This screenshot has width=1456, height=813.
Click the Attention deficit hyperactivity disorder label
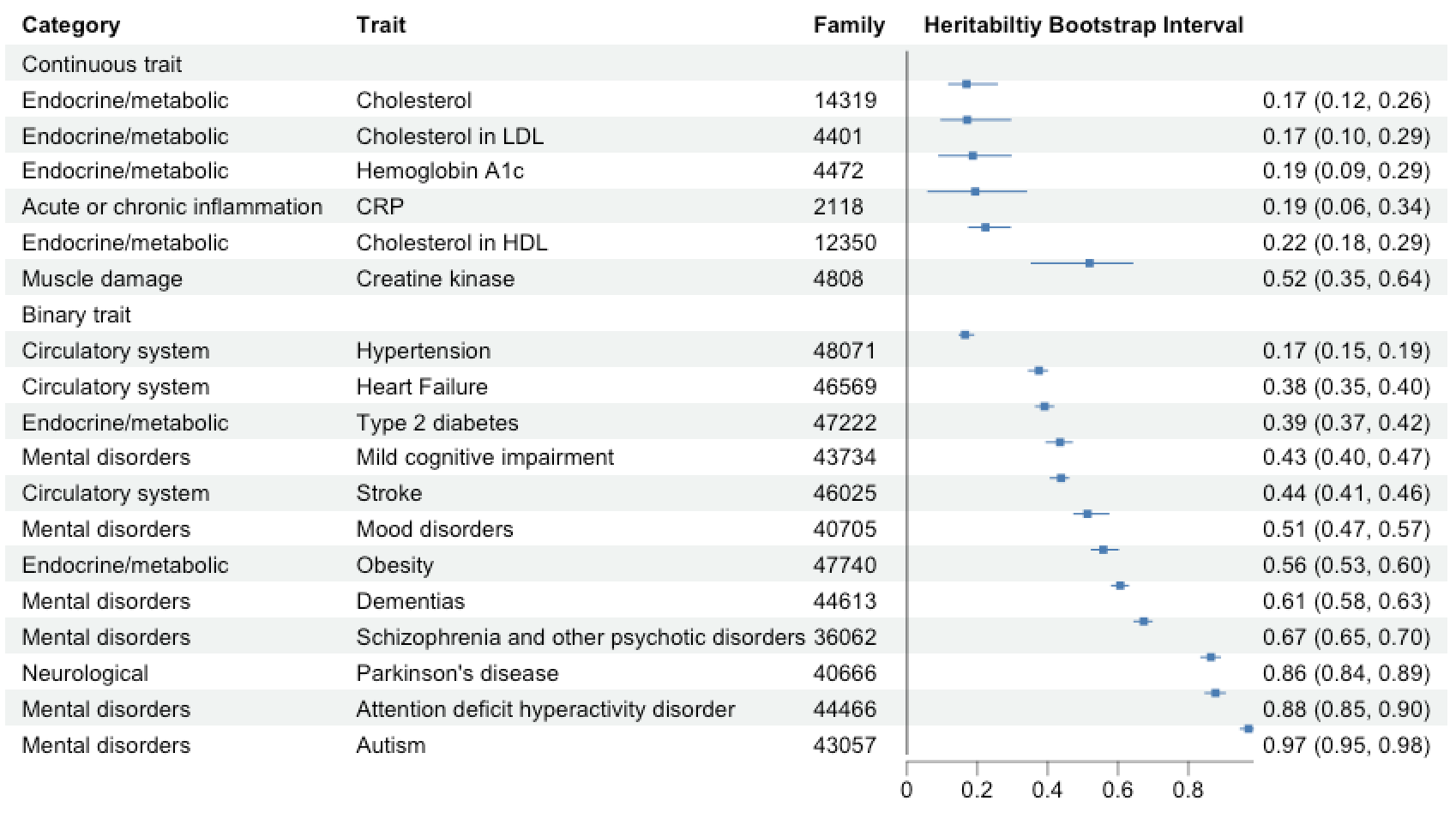point(545,709)
